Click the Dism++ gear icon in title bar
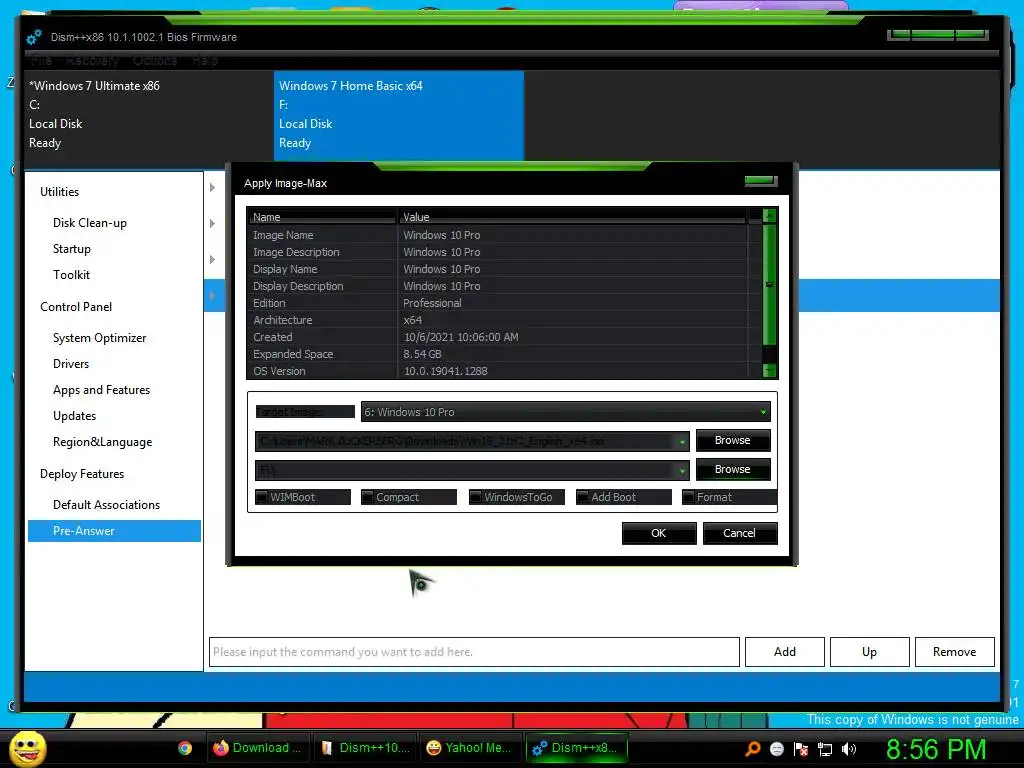The image size is (1024, 768). coord(34,37)
